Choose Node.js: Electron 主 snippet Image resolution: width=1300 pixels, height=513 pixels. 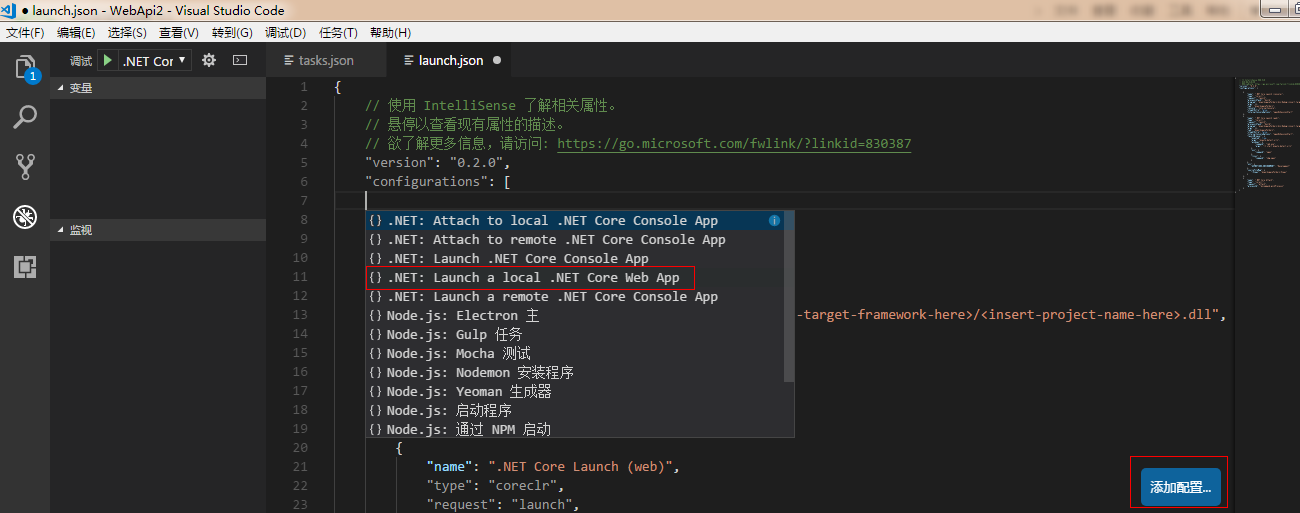click(x=580, y=315)
